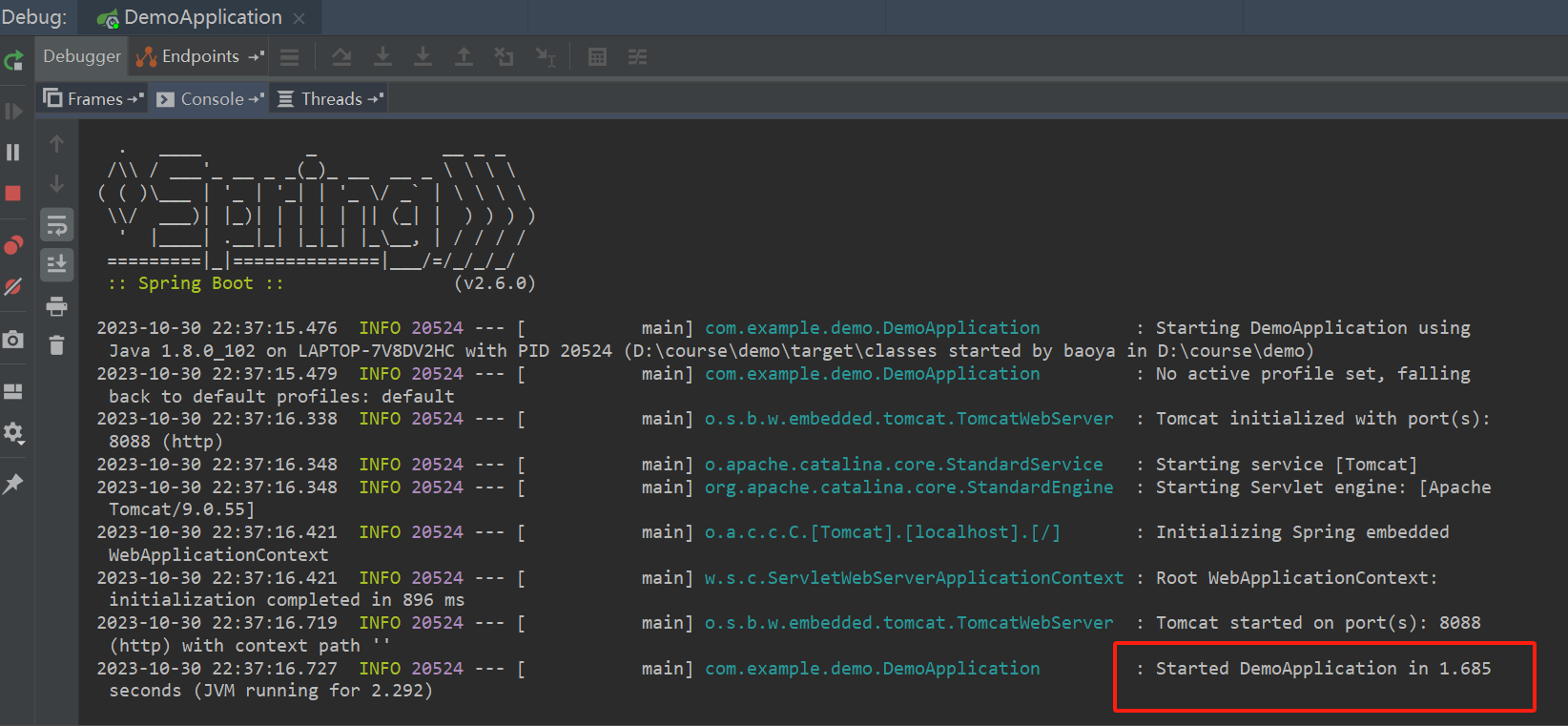The height and width of the screenshot is (726, 1568).
Task: Click "seconds (JVM running for 2.292)" line
Action: point(271,691)
